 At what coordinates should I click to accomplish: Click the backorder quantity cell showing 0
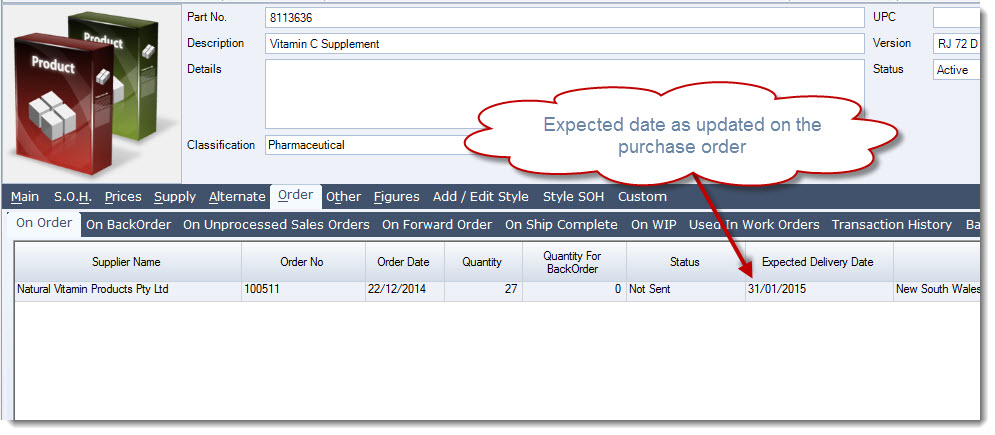574,290
